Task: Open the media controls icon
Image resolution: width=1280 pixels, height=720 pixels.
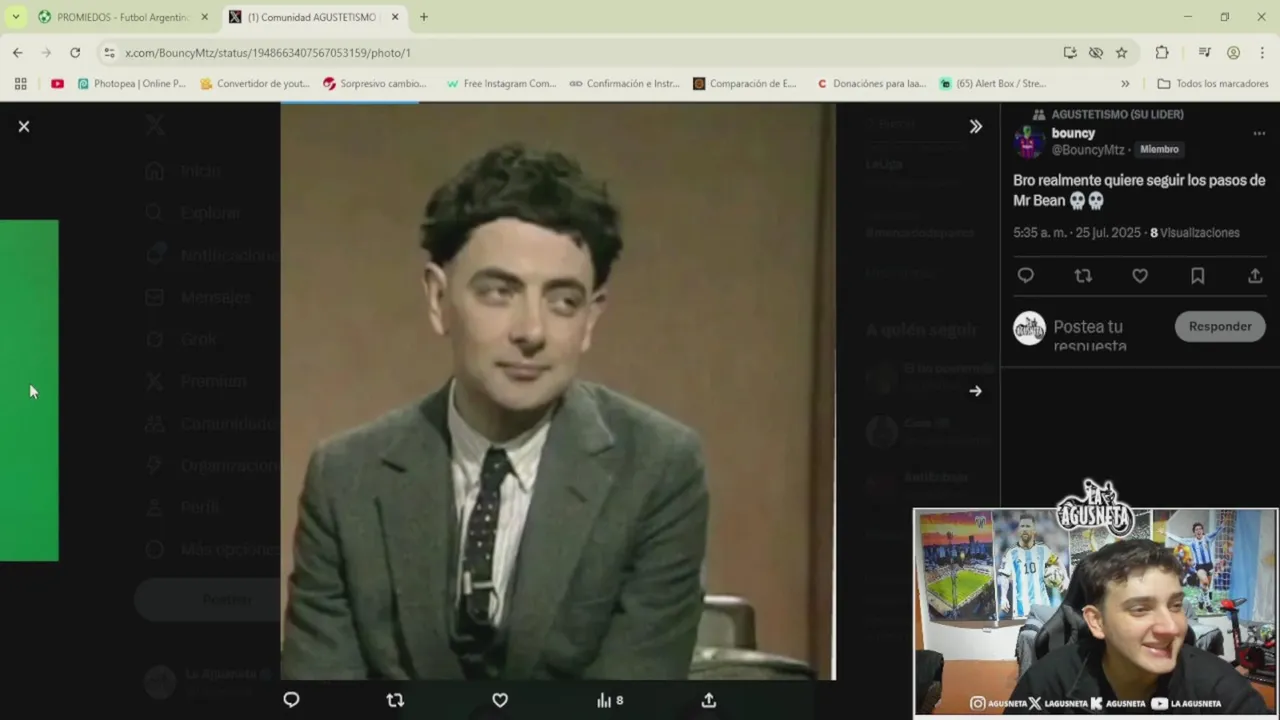Action: point(1205,53)
